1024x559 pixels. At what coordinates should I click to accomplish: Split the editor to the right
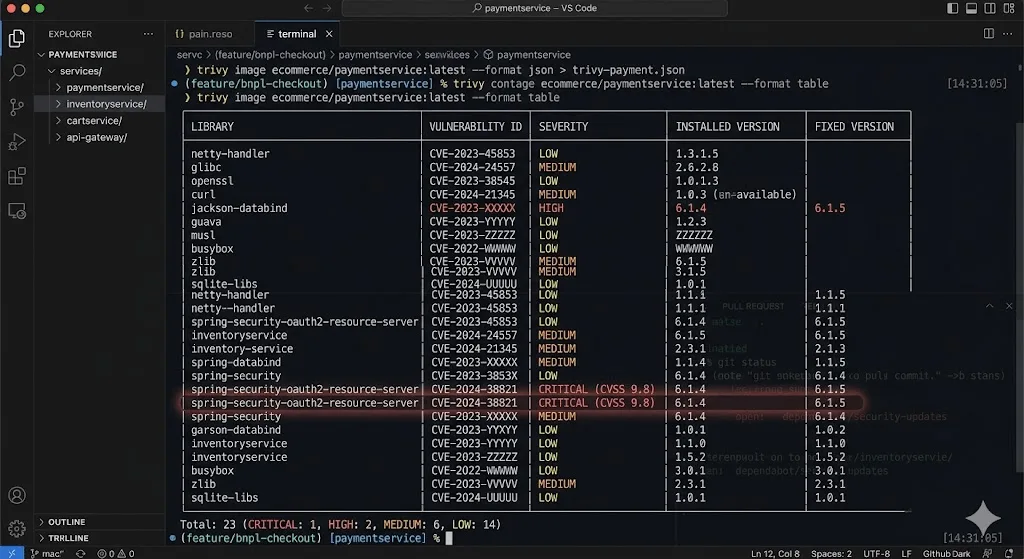(989, 33)
